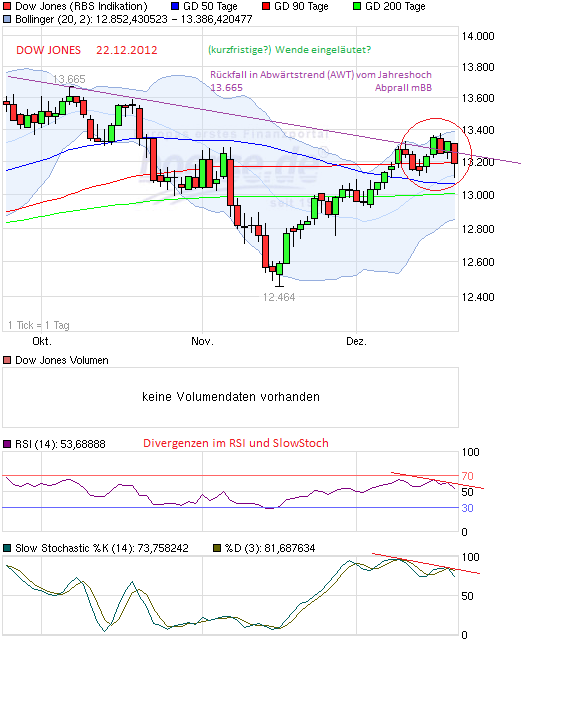Click the light-blue Bollinger legend swatch
The width and height of the screenshot is (582, 728).
(x=7, y=20)
